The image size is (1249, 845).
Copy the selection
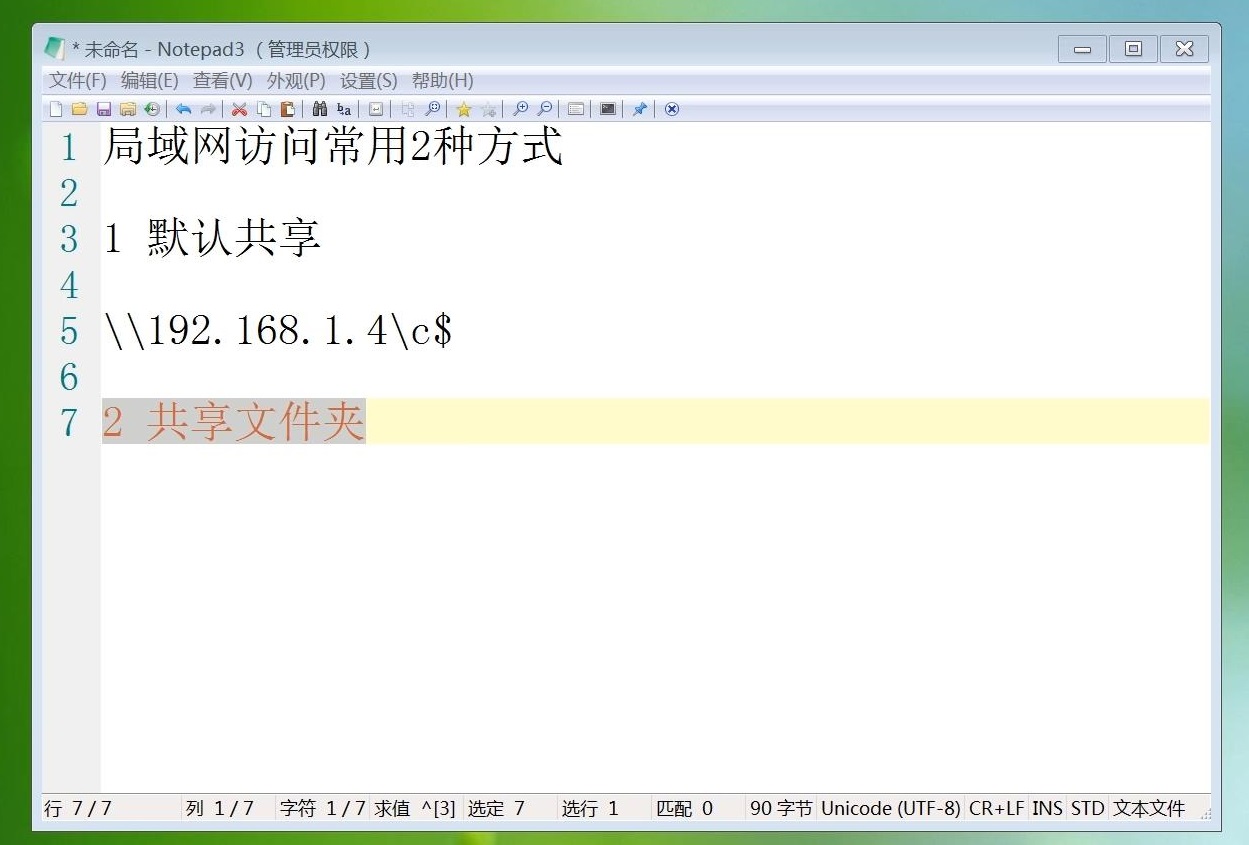(x=263, y=109)
